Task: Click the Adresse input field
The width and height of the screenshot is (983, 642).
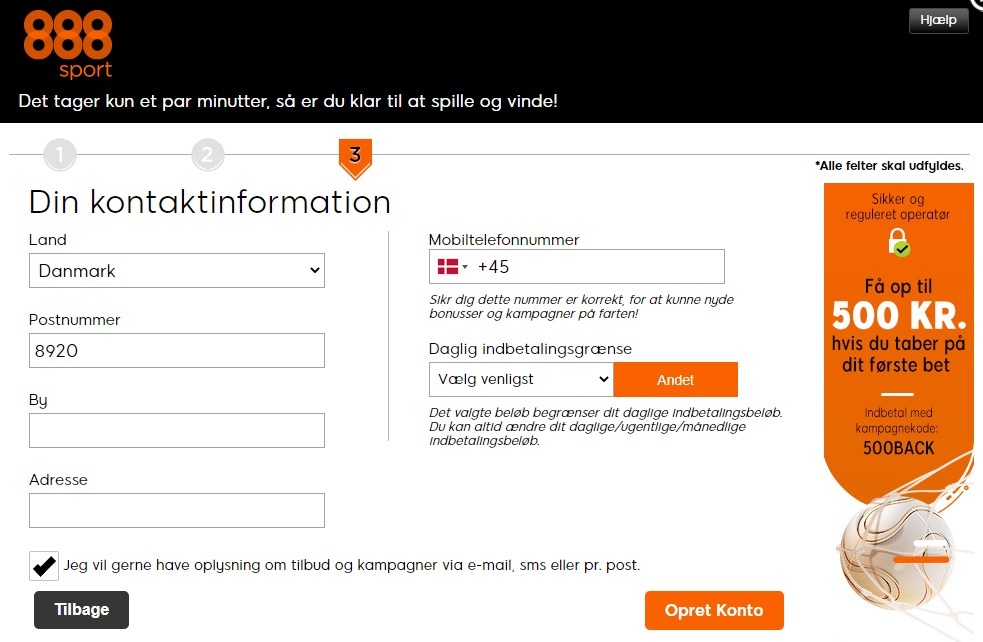Action: pos(177,510)
